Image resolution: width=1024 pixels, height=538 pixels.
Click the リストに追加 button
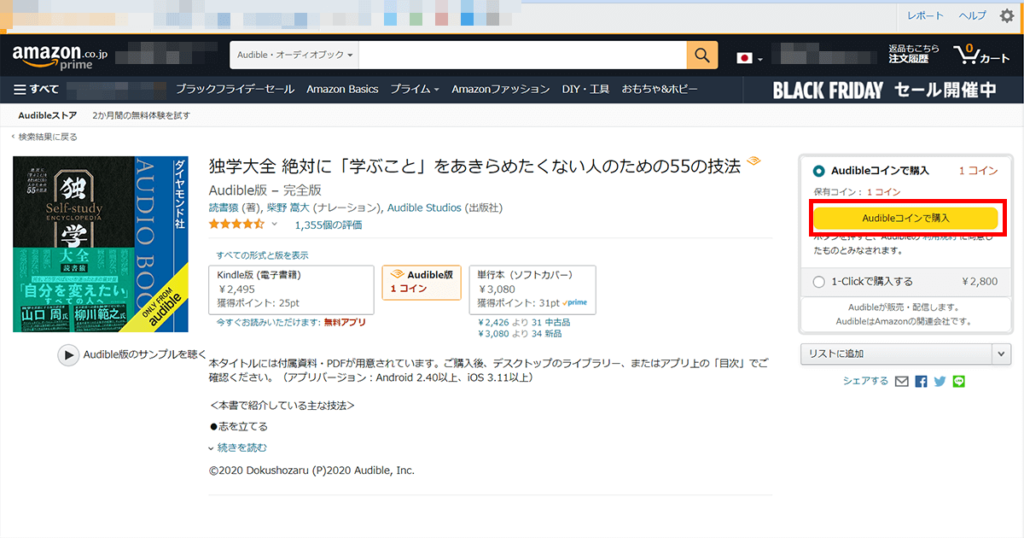896,354
